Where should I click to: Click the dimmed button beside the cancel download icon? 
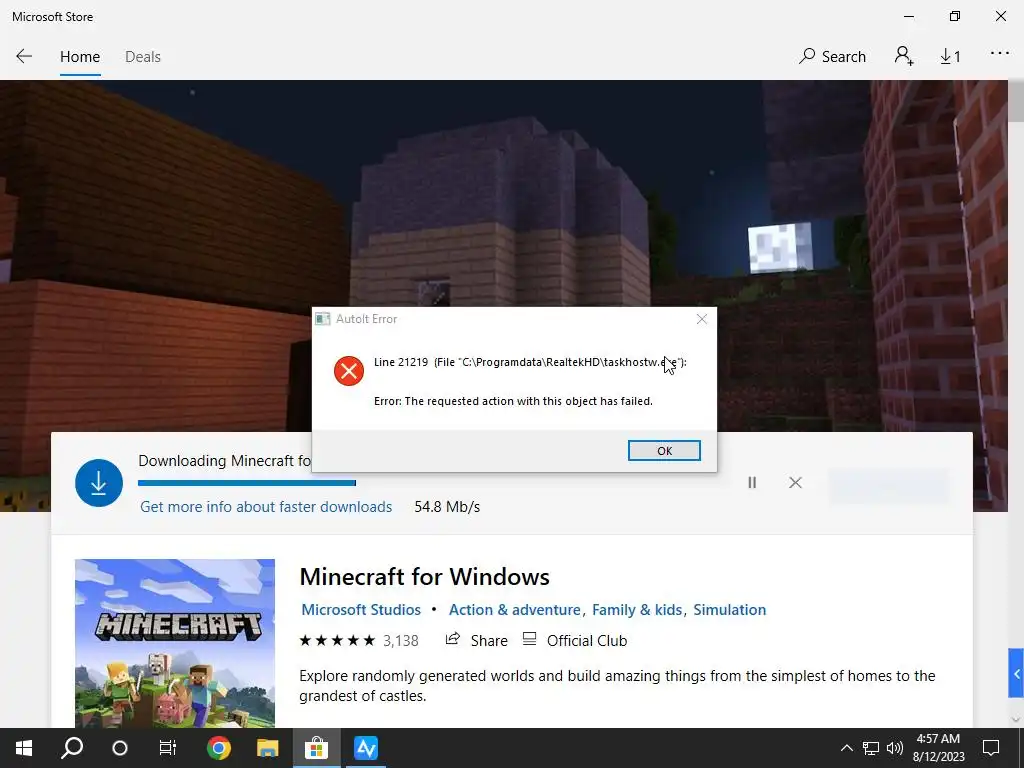pos(889,486)
